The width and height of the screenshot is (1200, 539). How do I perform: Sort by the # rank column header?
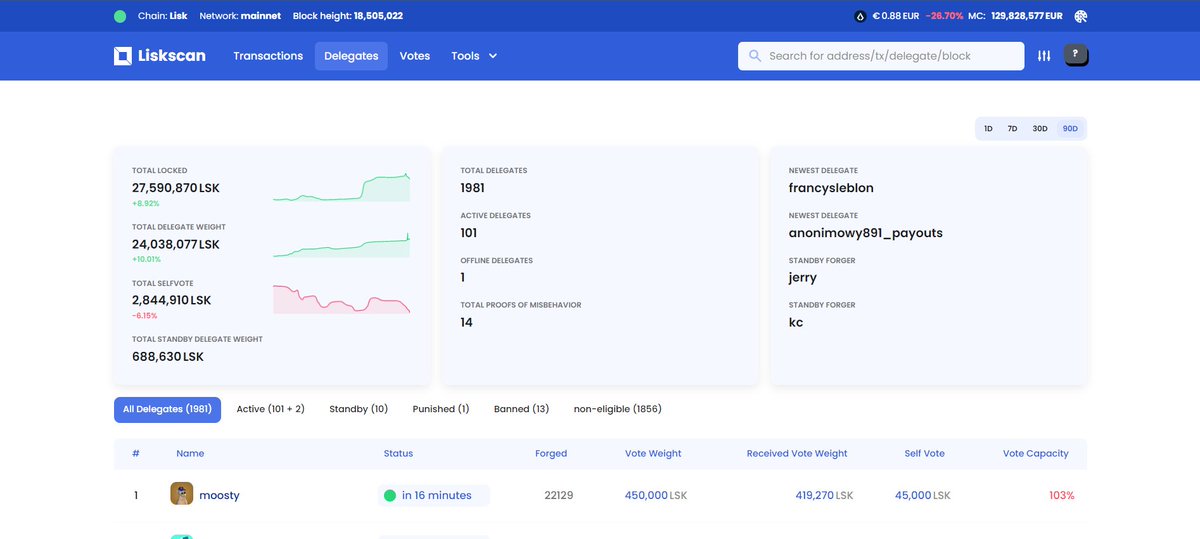click(x=136, y=453)
